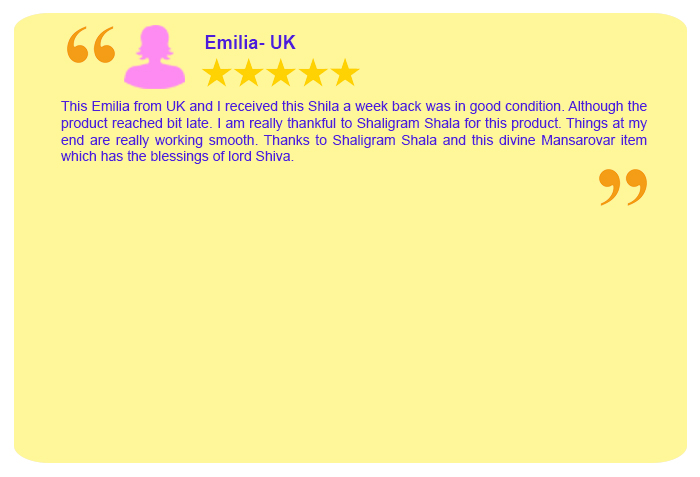Click the line beginning product reached bit late
Viewport: 700px width, 477px height.
[354, 123]
